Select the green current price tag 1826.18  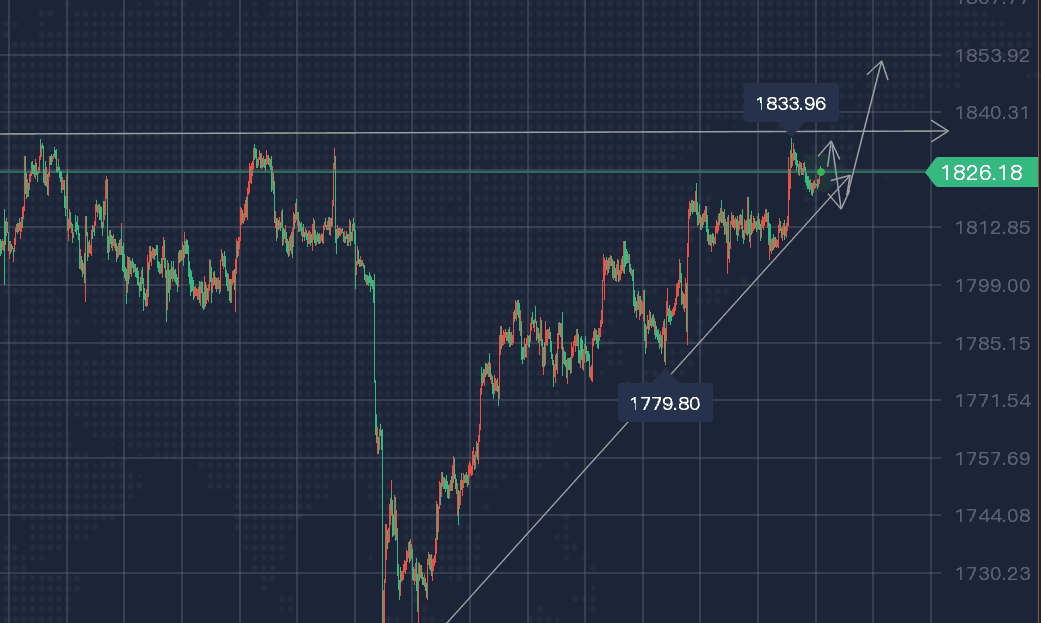[982, 173]
